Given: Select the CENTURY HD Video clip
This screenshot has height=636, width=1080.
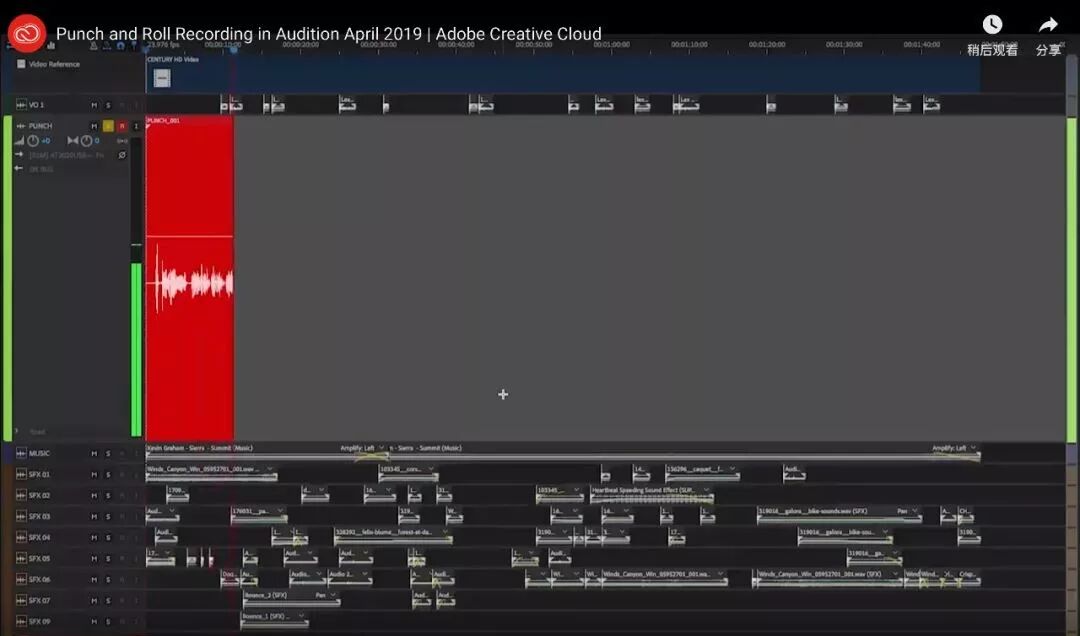Looking at the screenshot, I should (x=563, y=74).
